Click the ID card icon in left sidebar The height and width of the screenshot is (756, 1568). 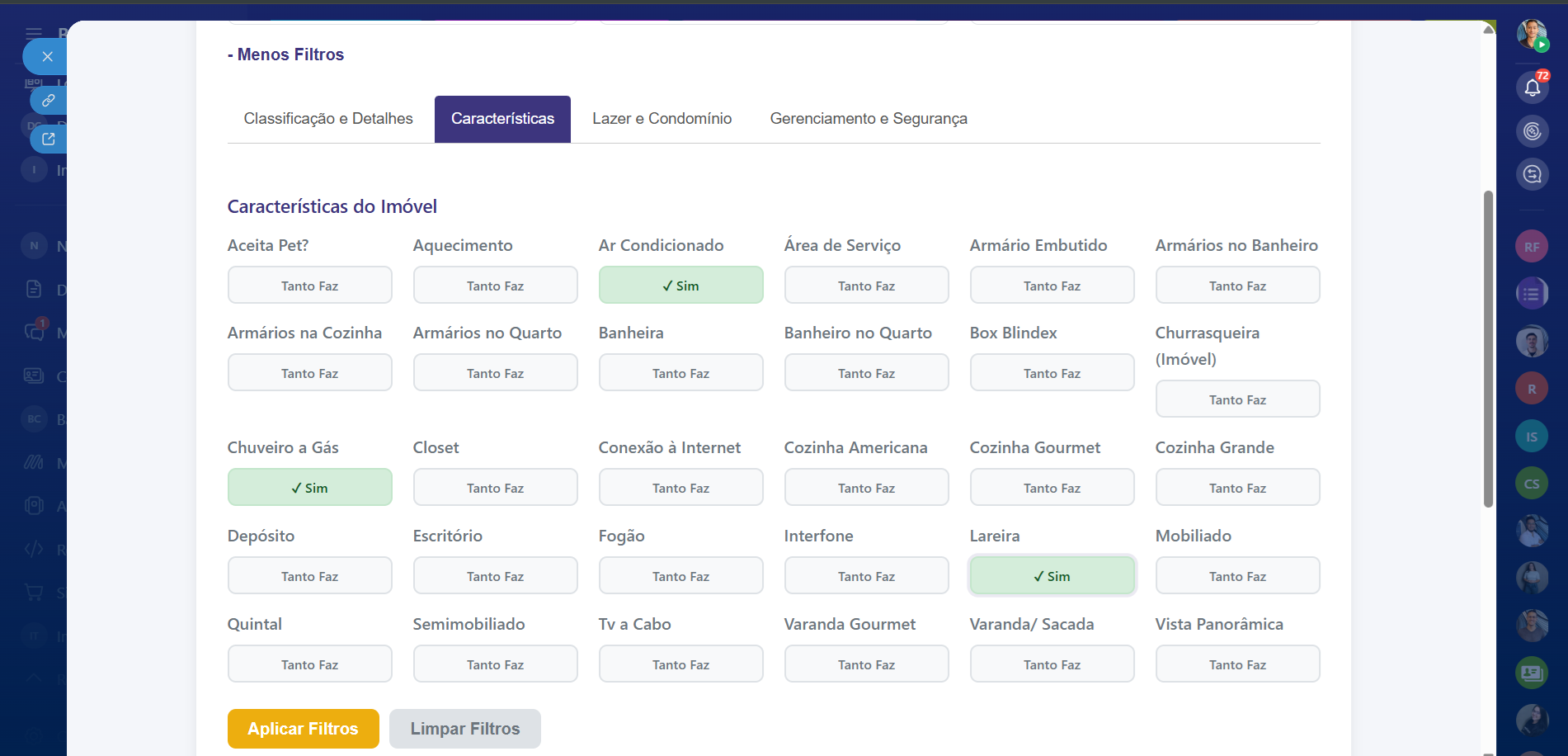tap(34, 376)
